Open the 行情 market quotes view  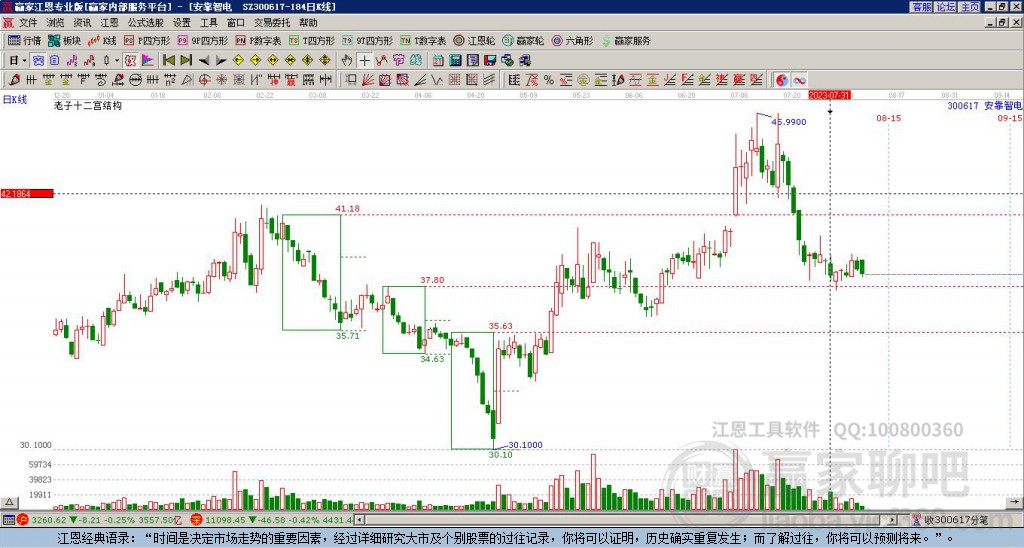click(25, 40)
